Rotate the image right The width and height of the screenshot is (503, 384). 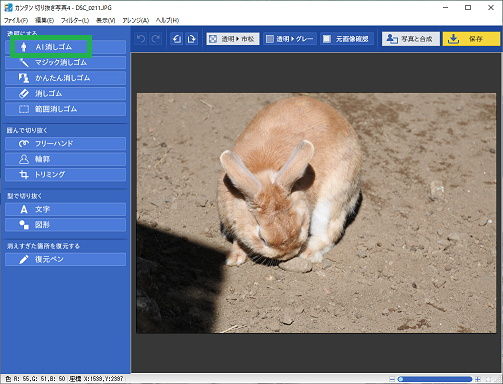[x=192, y=39]
